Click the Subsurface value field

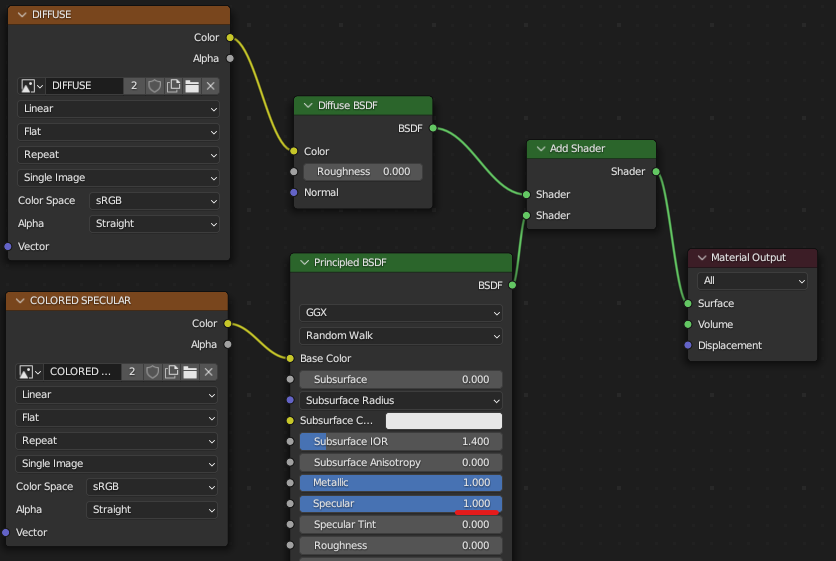401,379
